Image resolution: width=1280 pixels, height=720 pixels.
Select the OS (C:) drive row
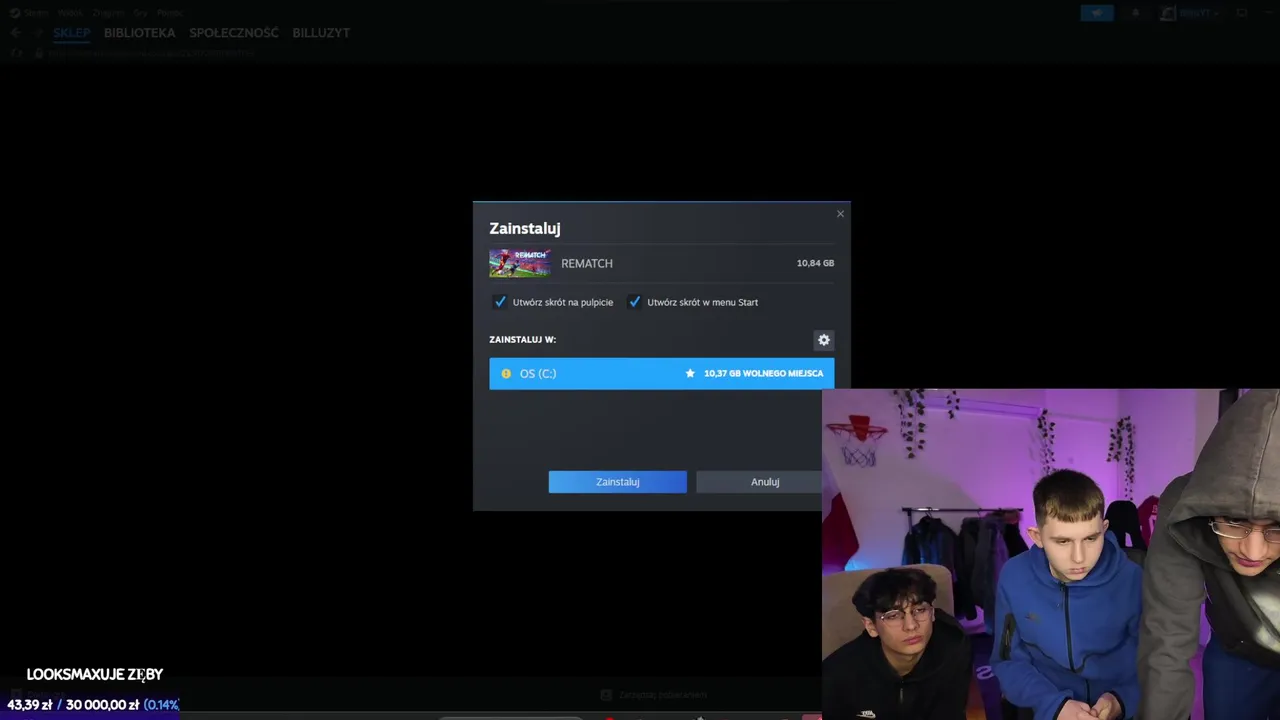pyautogui.click(x=661, y=373)
